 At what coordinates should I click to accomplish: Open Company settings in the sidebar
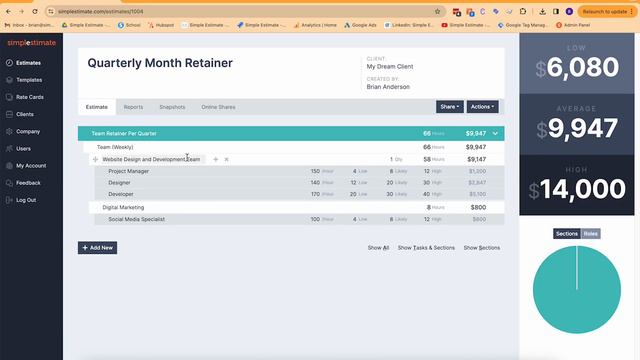[23, 131]
